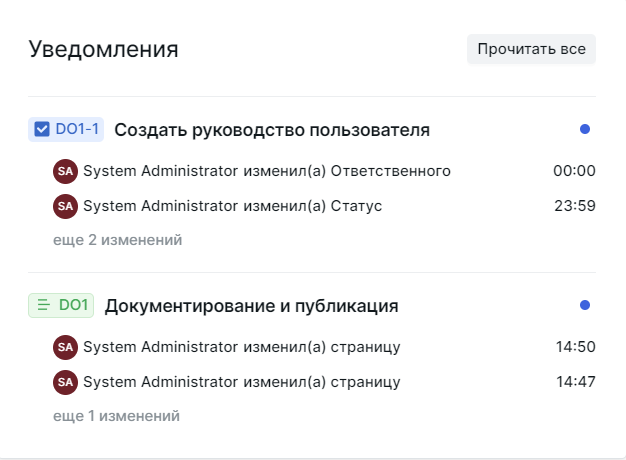Expand "еще 1 изменений" list
This screenshot has height=460, width=626.
coord(116,416)
